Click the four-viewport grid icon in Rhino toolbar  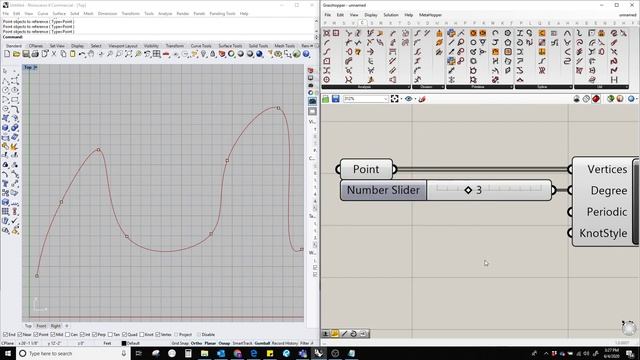[156, 54]
